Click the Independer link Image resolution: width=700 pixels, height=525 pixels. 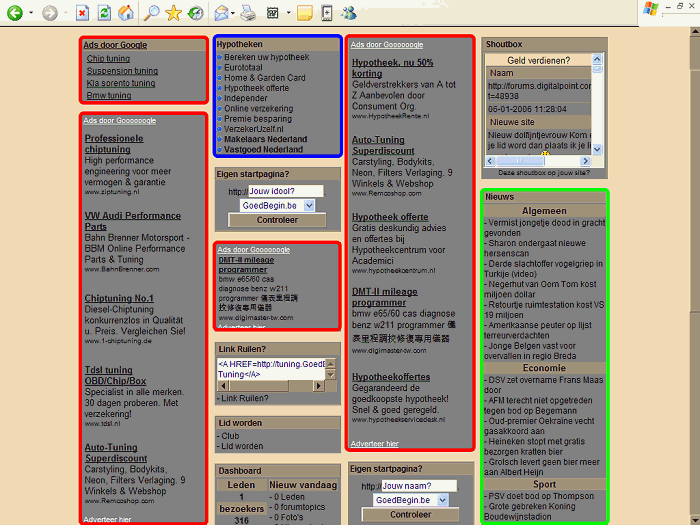[x=246, y=98]
